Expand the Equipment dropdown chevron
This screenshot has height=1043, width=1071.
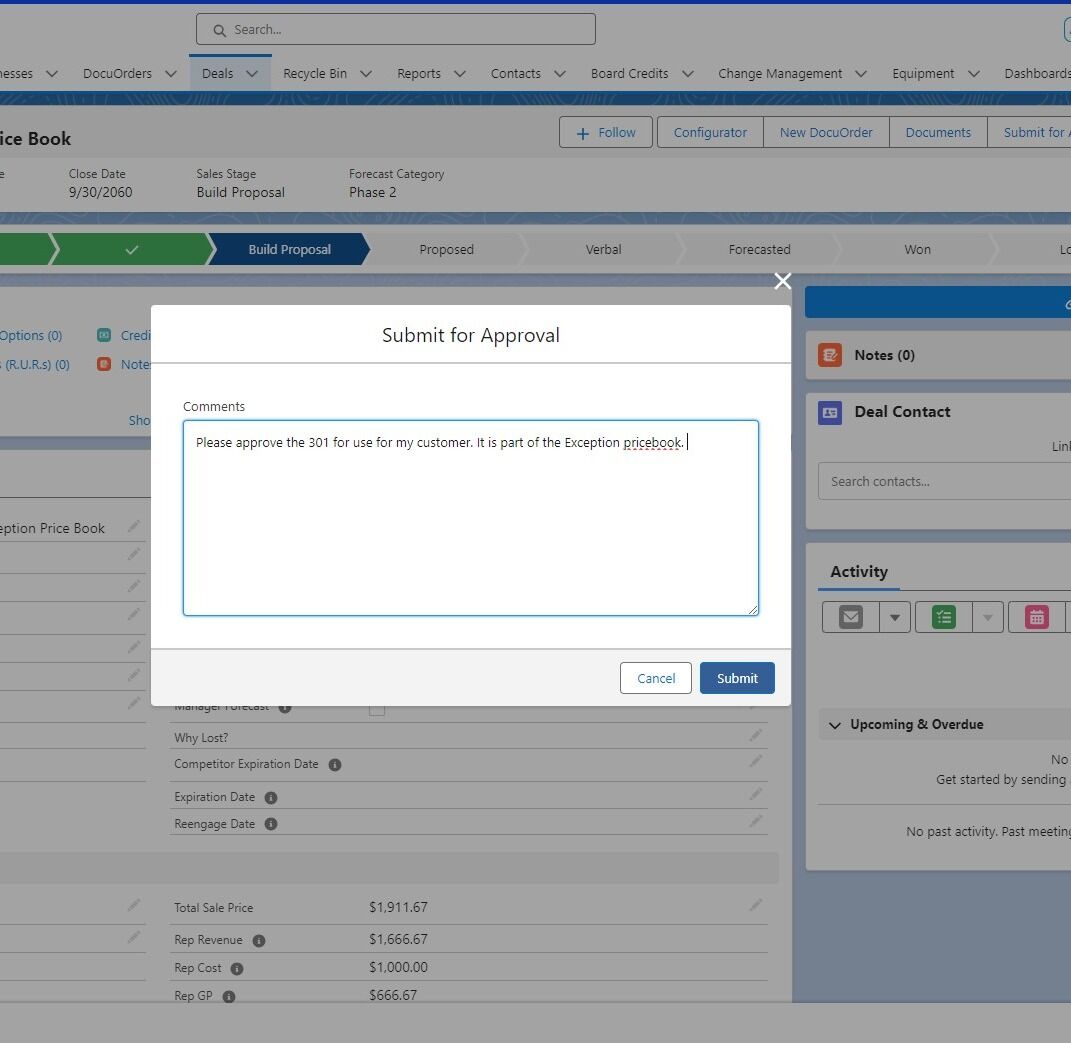pyautogui.click(x=974, y=74)
